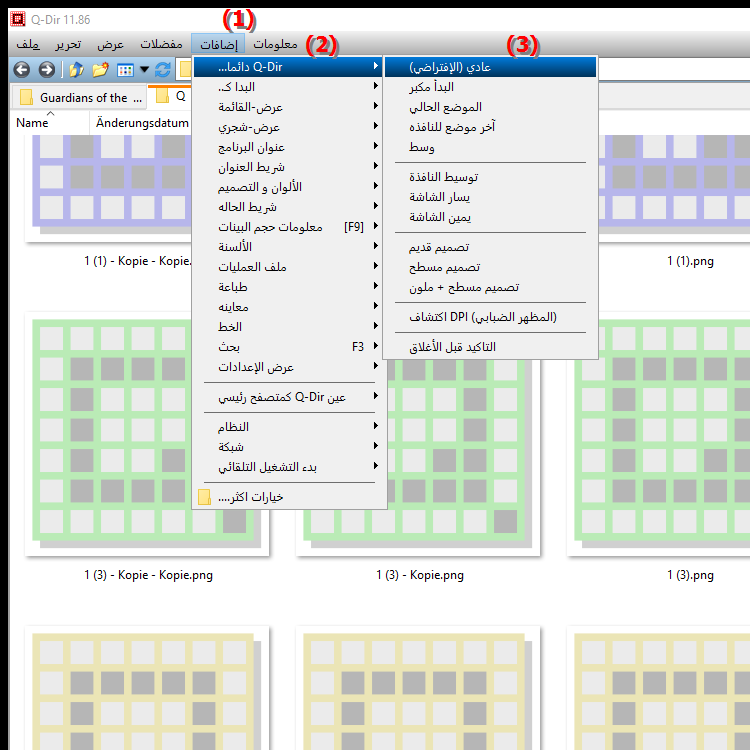Expand the البدا كـ submenu
Viewport: 750px width, 750px height.
[x=288, y=87]
